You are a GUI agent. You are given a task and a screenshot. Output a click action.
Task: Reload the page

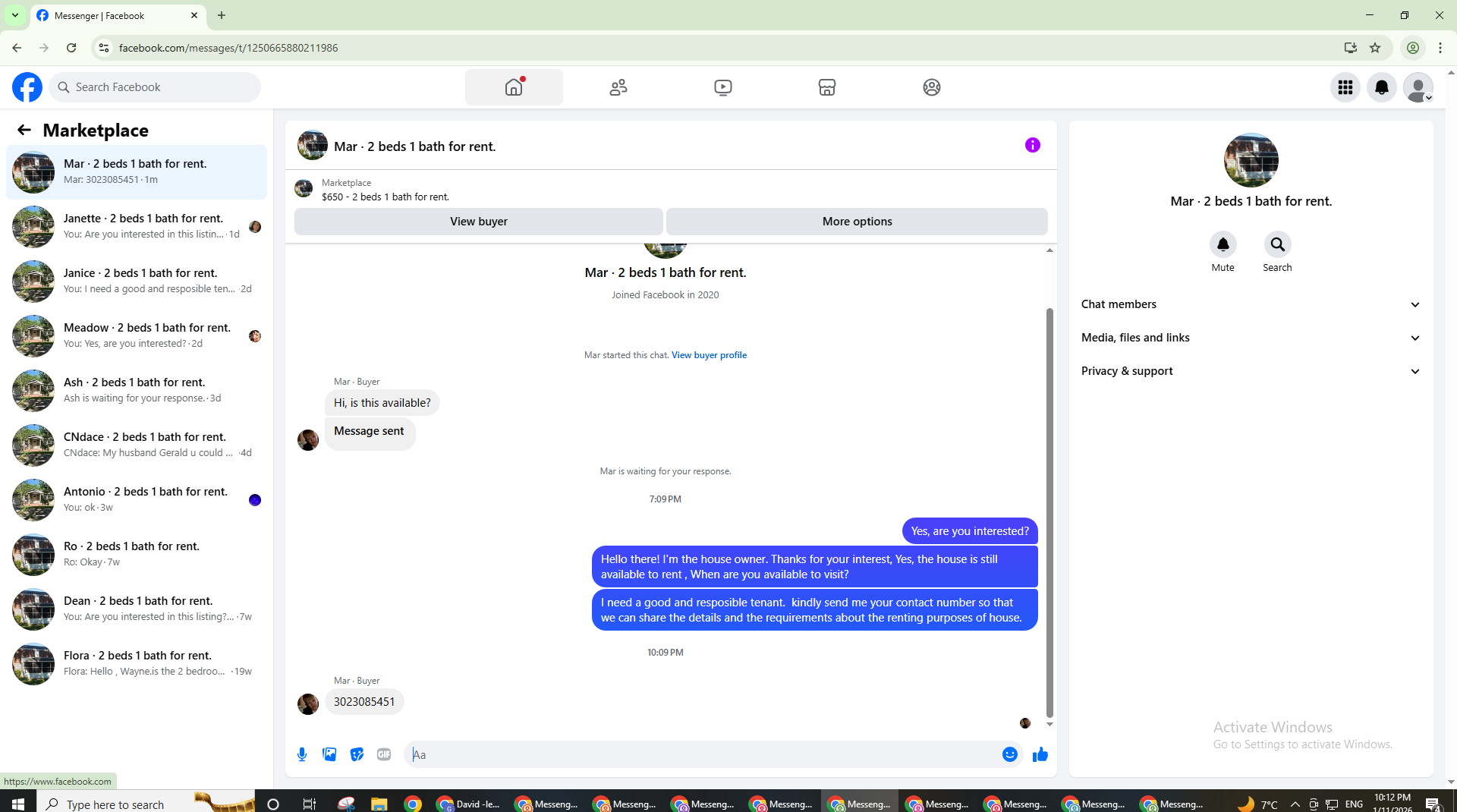[x=71, y=48]
